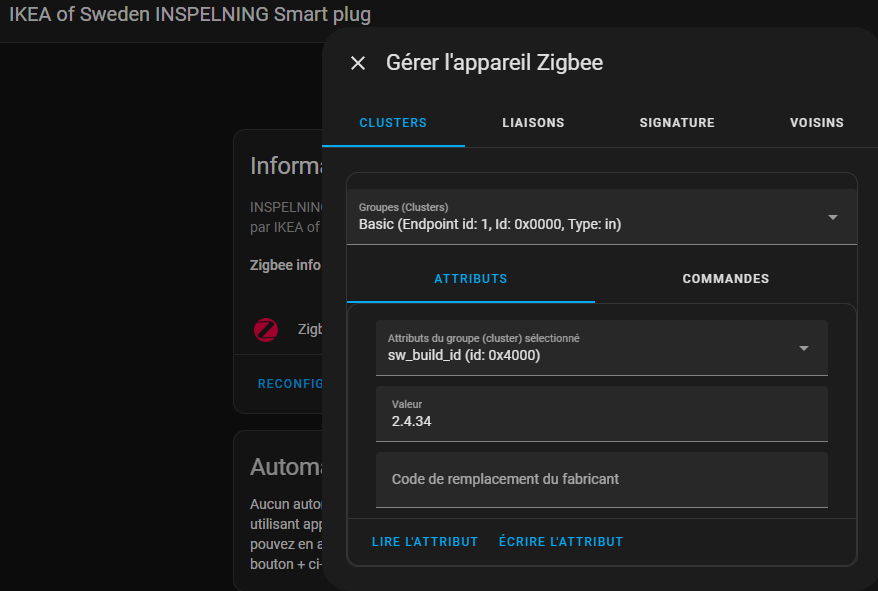Expand the Groupes (Clusters) dropdown
Image resolution: width=878 pixels, height=591 pixels.
click(602, 217)
